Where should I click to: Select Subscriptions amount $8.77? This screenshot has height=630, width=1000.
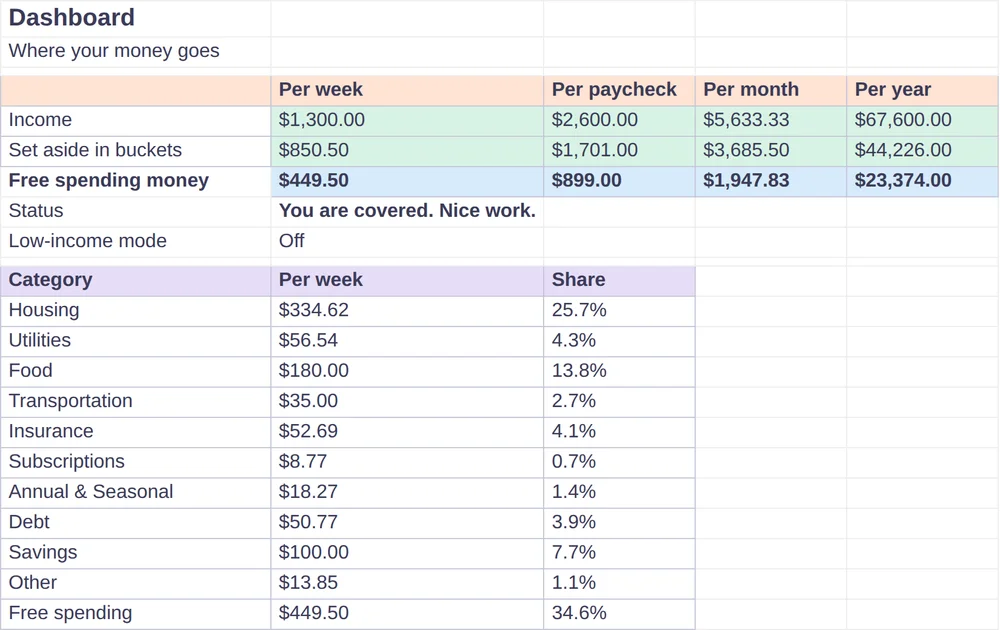407,462
